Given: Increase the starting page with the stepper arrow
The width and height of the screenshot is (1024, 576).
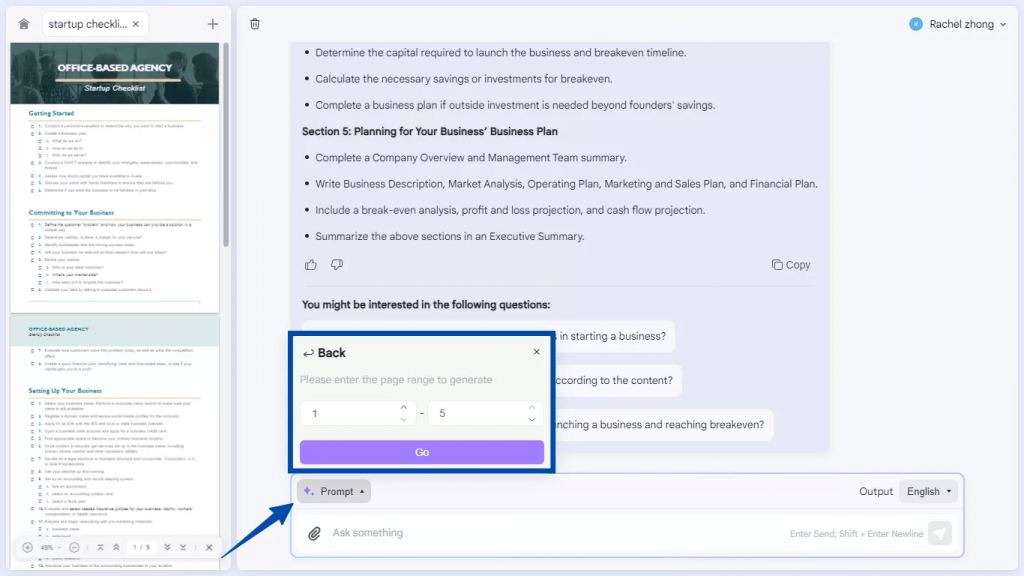Looking at the screenshot, I should point(404,407).
